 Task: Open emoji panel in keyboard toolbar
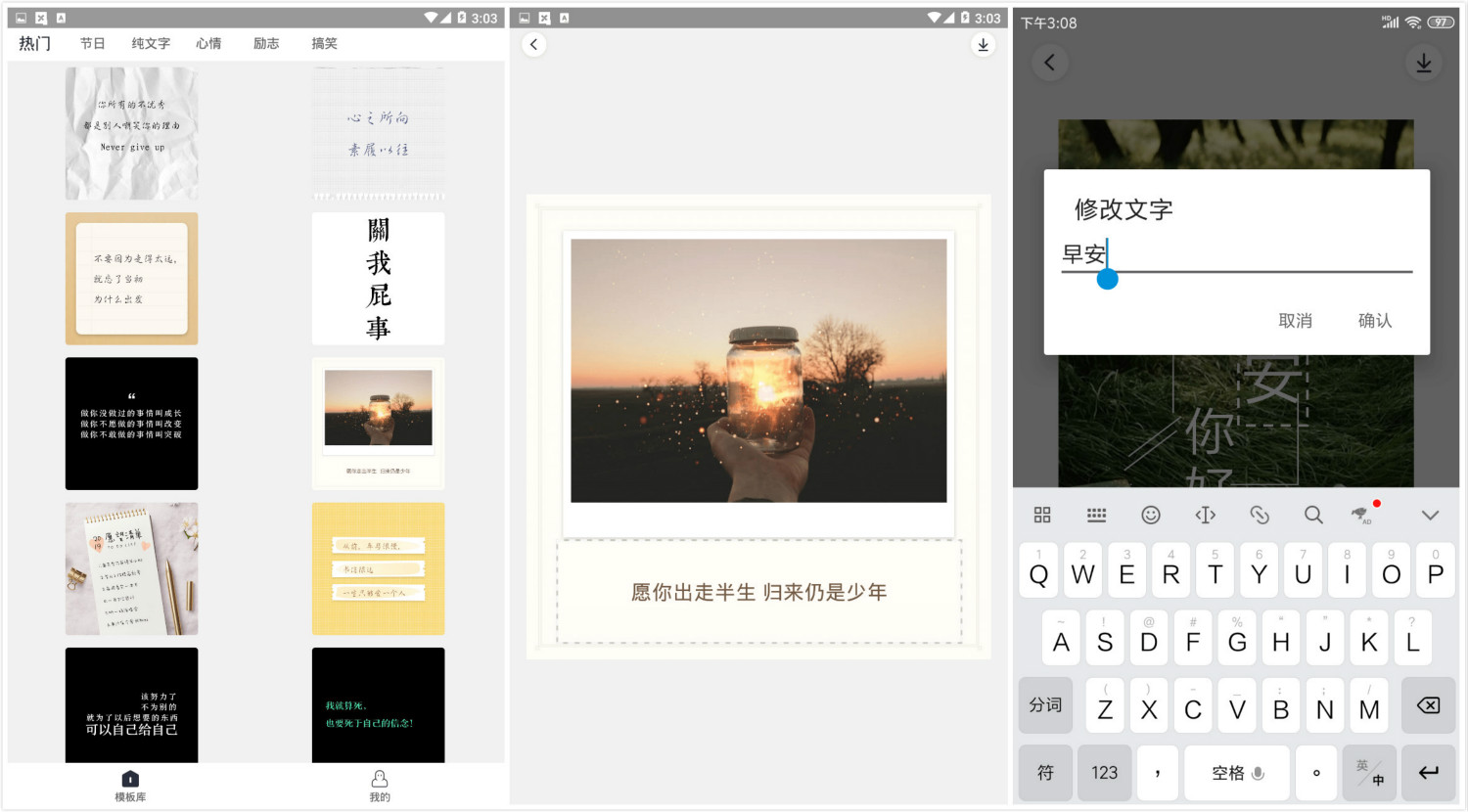pyautogui.click(x=1151, y=515)
